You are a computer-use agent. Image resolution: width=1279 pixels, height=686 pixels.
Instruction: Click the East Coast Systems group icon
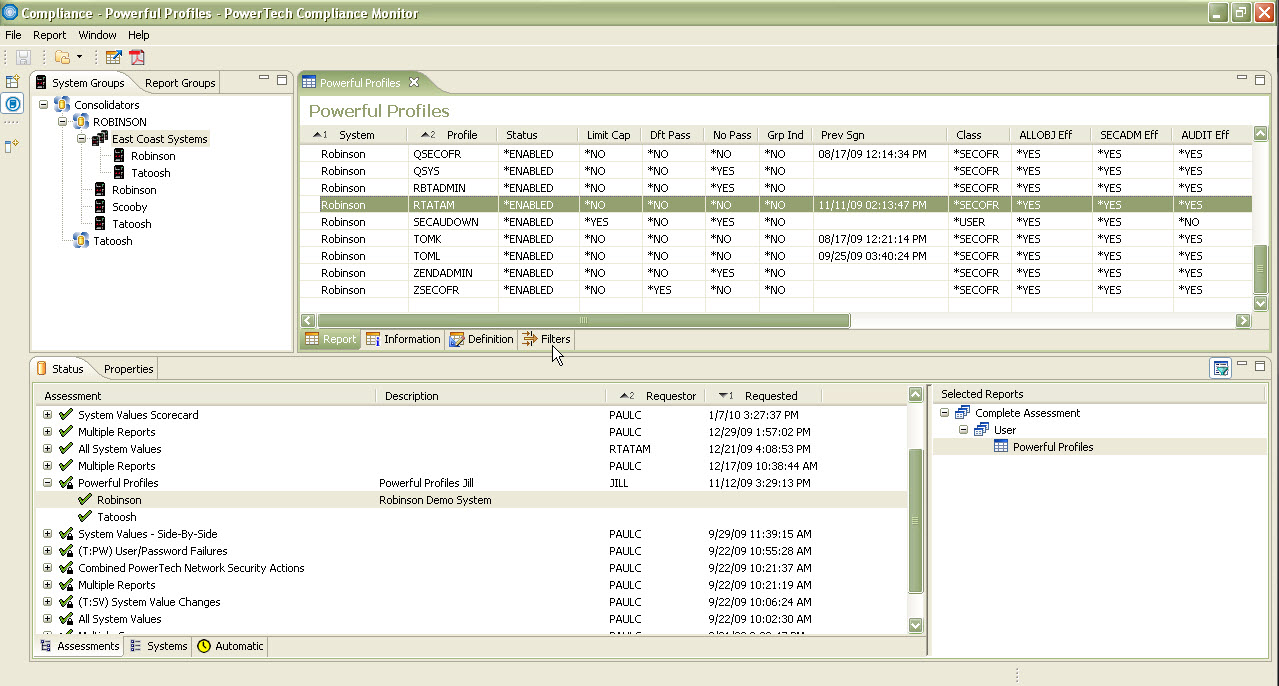(100, 139)
